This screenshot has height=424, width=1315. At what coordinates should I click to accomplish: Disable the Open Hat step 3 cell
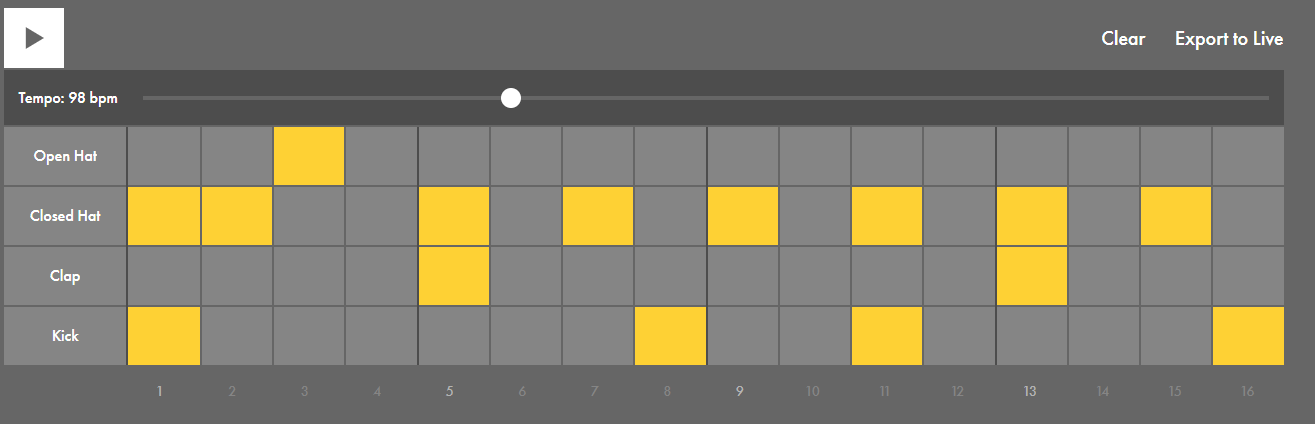309,156
